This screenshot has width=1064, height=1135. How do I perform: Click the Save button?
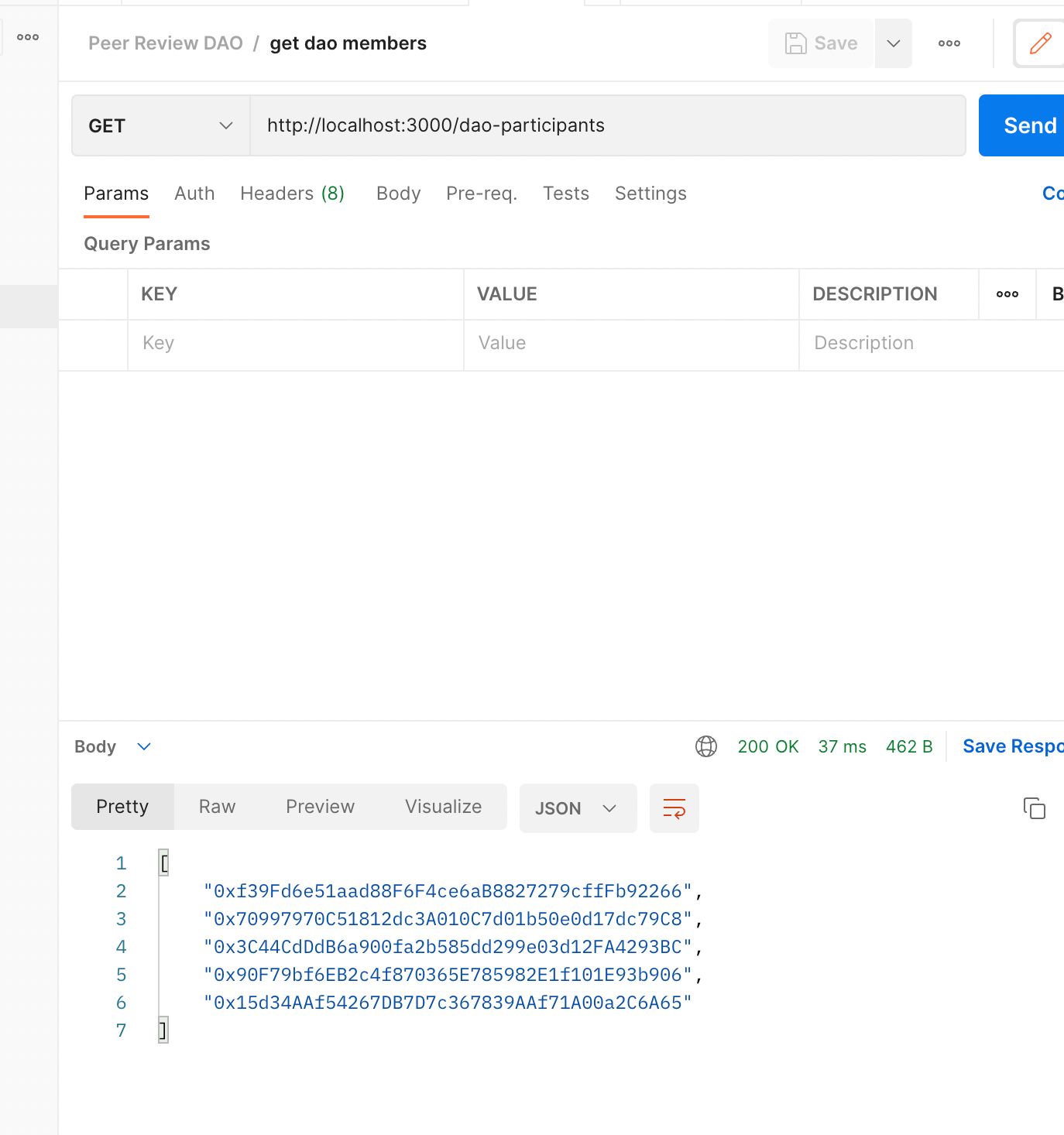[x=821, y=43]
